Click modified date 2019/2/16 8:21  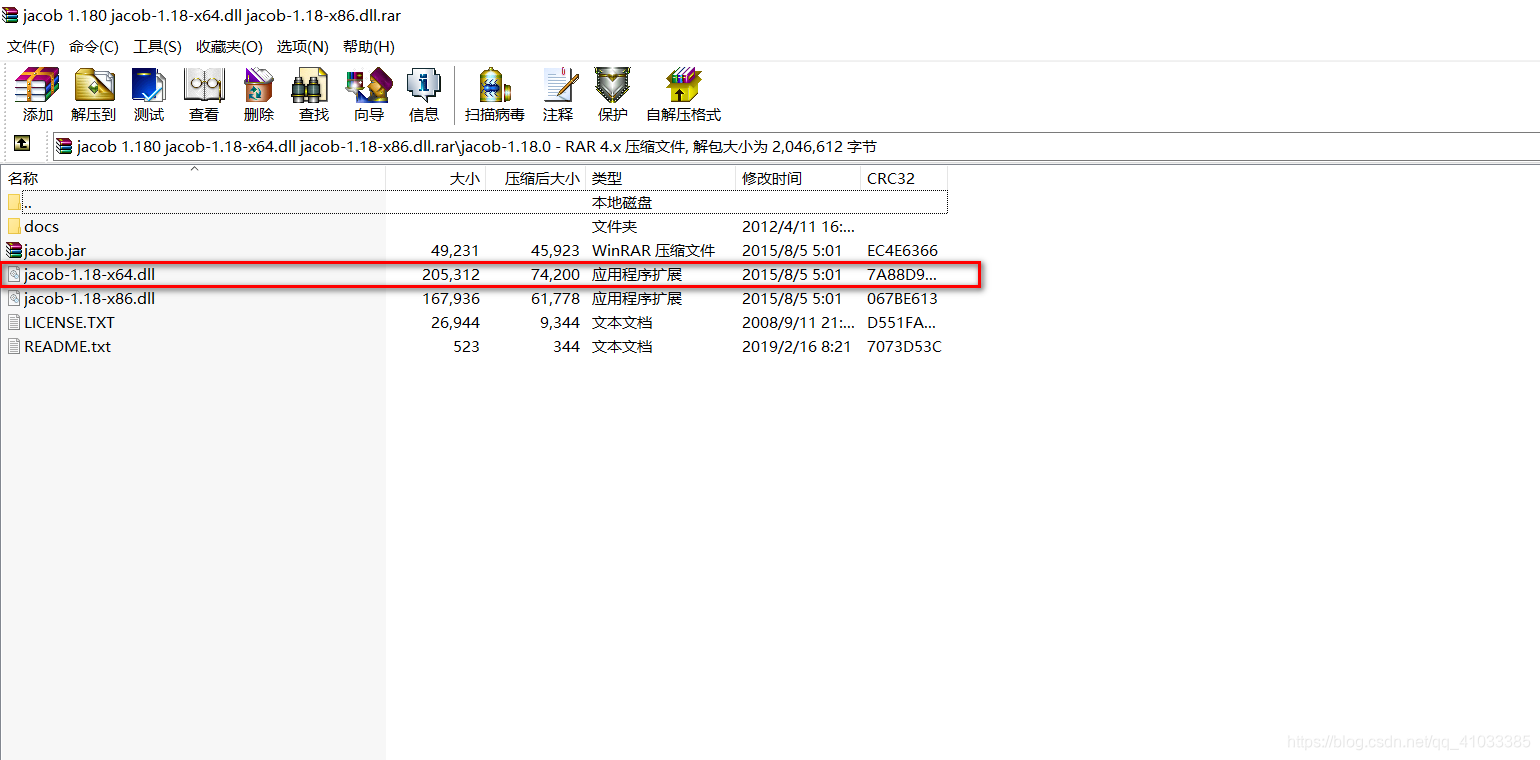(798, 347)
